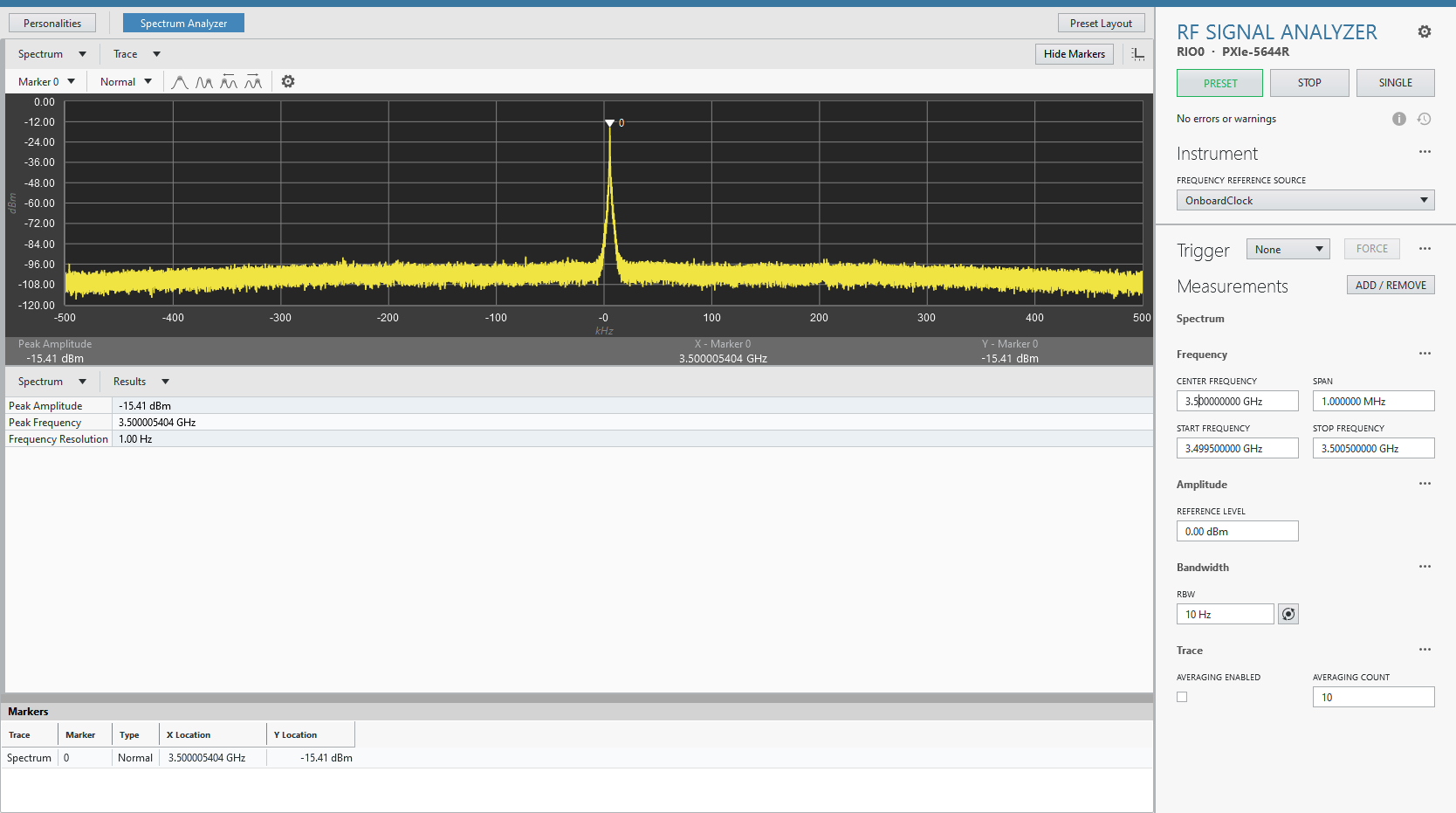Open the Amplitude section ellipsis menu
The height and width of the screenshot is (813, 1456).
(x=1425, y=484)
